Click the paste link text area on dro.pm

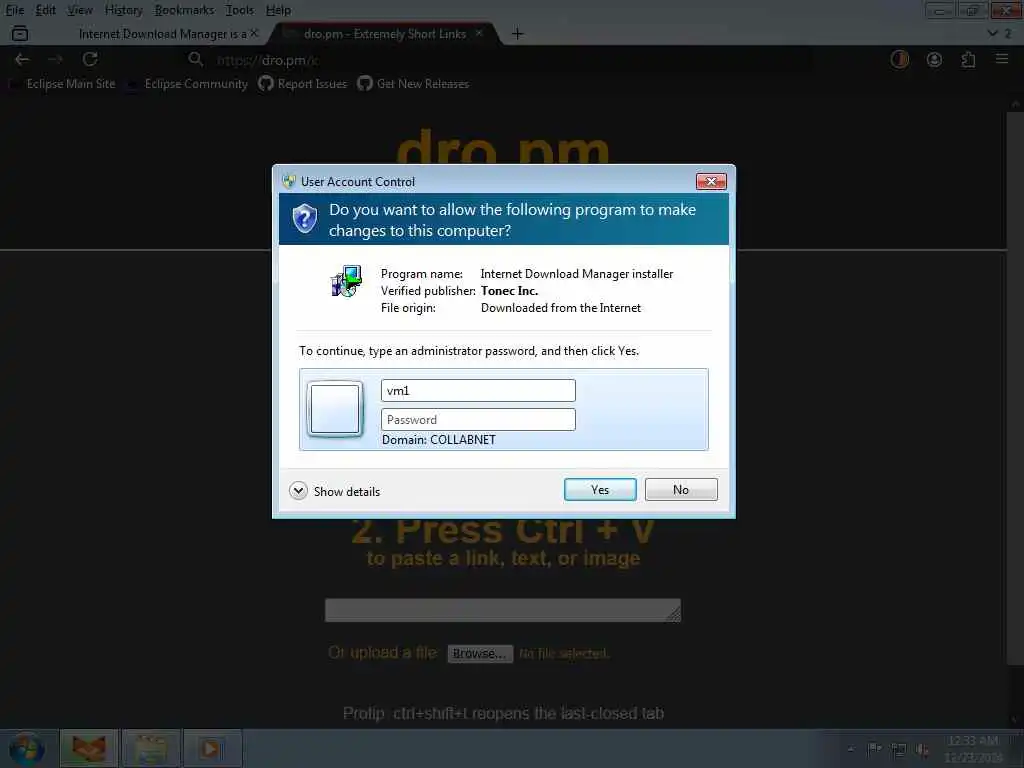tap(503, 610)
